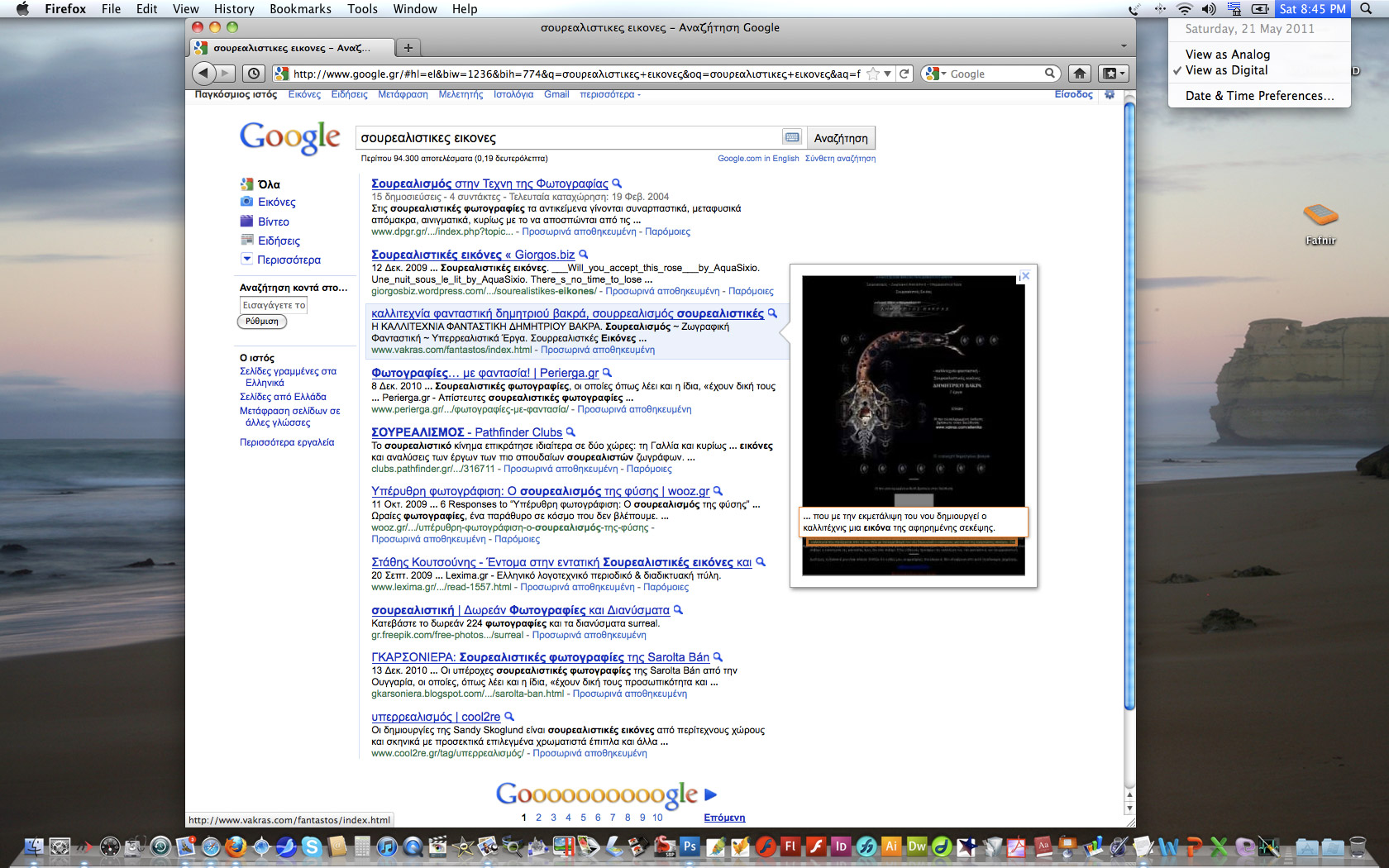This screenshot has width=1389, height=868.
Task: Open the History menu
Action: point(234,9)
